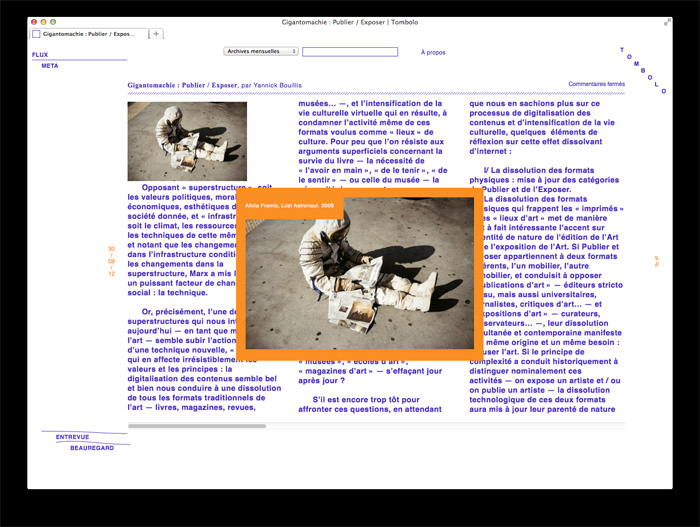This screenshot has height=527, width=700.
Task: Click the window title Gigantomachie : Publier / Exposer | Tombolo
Action: 350,22
